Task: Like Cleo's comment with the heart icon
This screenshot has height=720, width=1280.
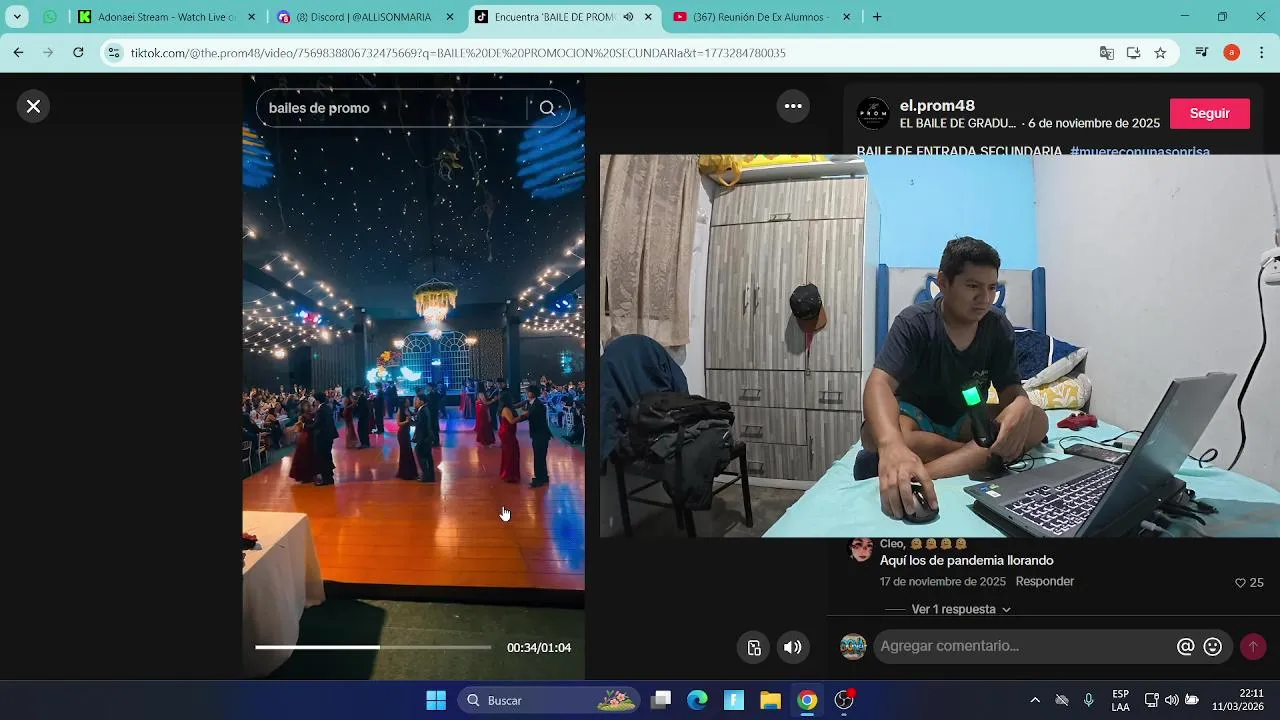Action: point(1240,582)
